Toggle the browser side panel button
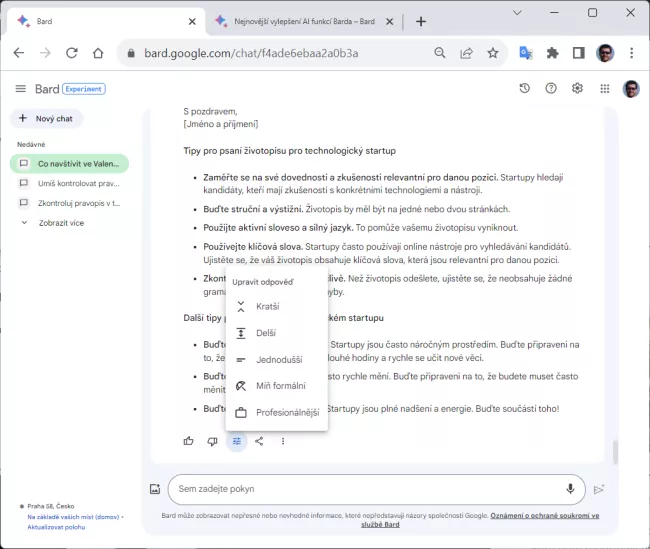The image size is (650, 549). tap(578, 53)
